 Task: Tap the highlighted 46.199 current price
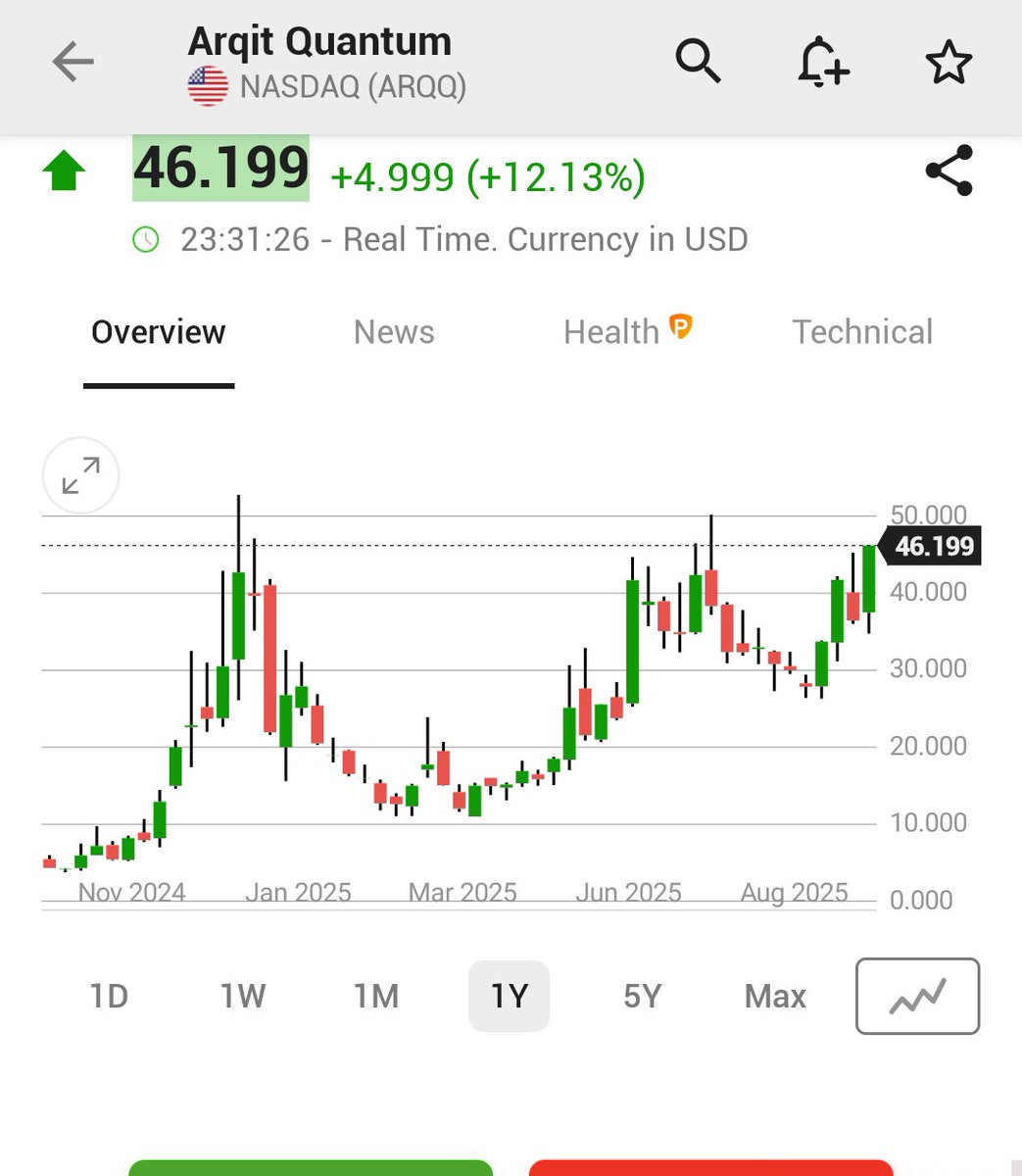221,168
